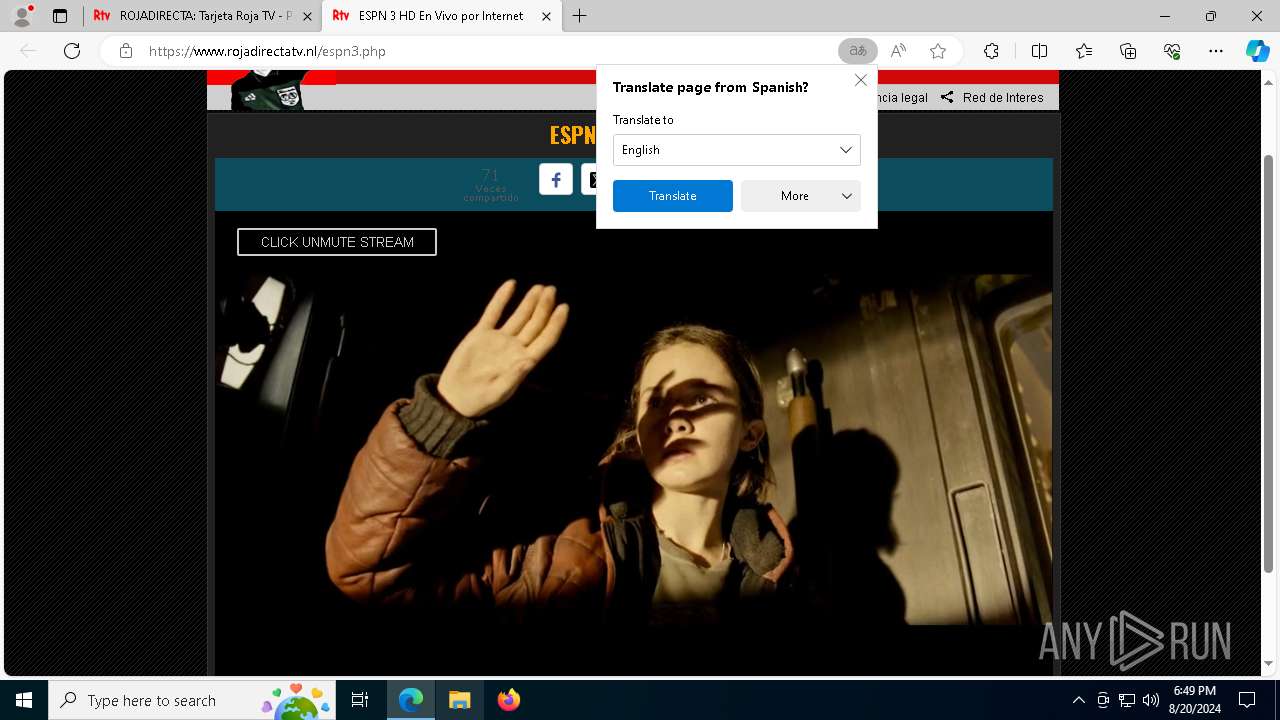Refresh the current page
The height and width of the screenshot is (720, 1280).
tap(72, 51)
